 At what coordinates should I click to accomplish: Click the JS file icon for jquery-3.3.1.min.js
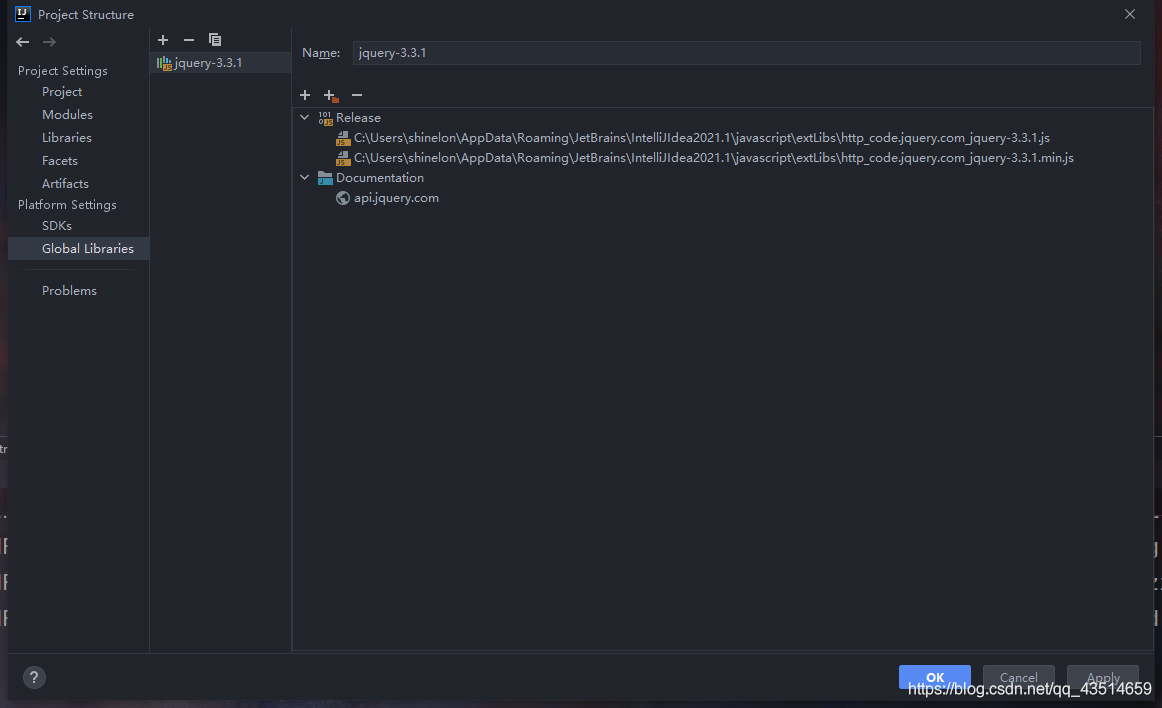pyautogui.click(x=342, y=158)
